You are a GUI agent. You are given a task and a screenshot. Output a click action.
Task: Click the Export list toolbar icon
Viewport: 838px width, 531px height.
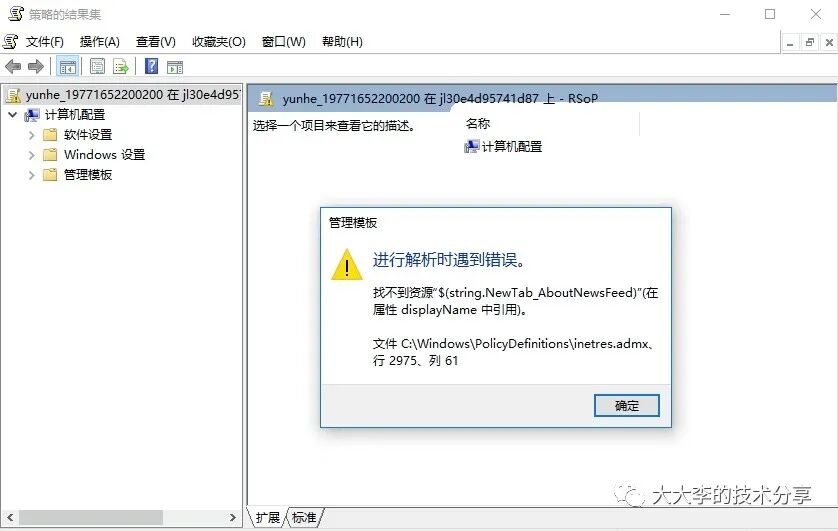pyautogui.click(x=121, y=67)
